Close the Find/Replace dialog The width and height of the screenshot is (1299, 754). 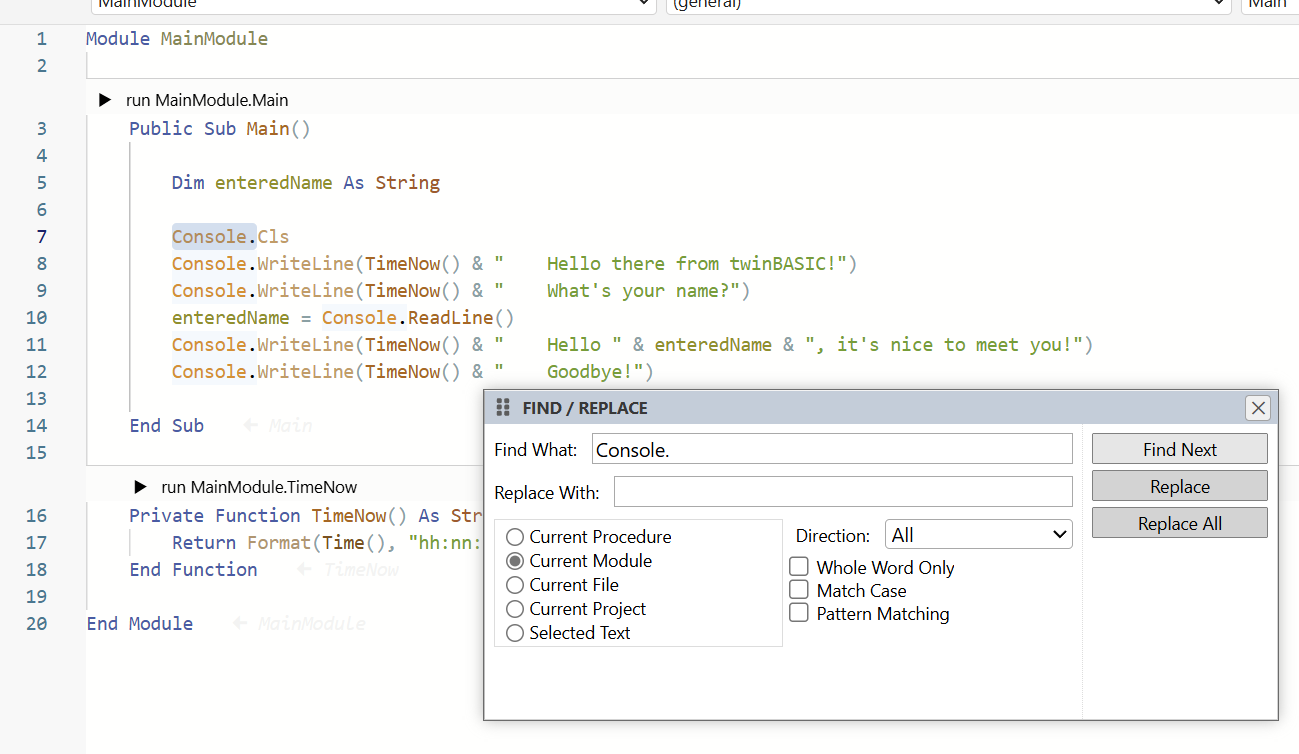coord(1258,407)
